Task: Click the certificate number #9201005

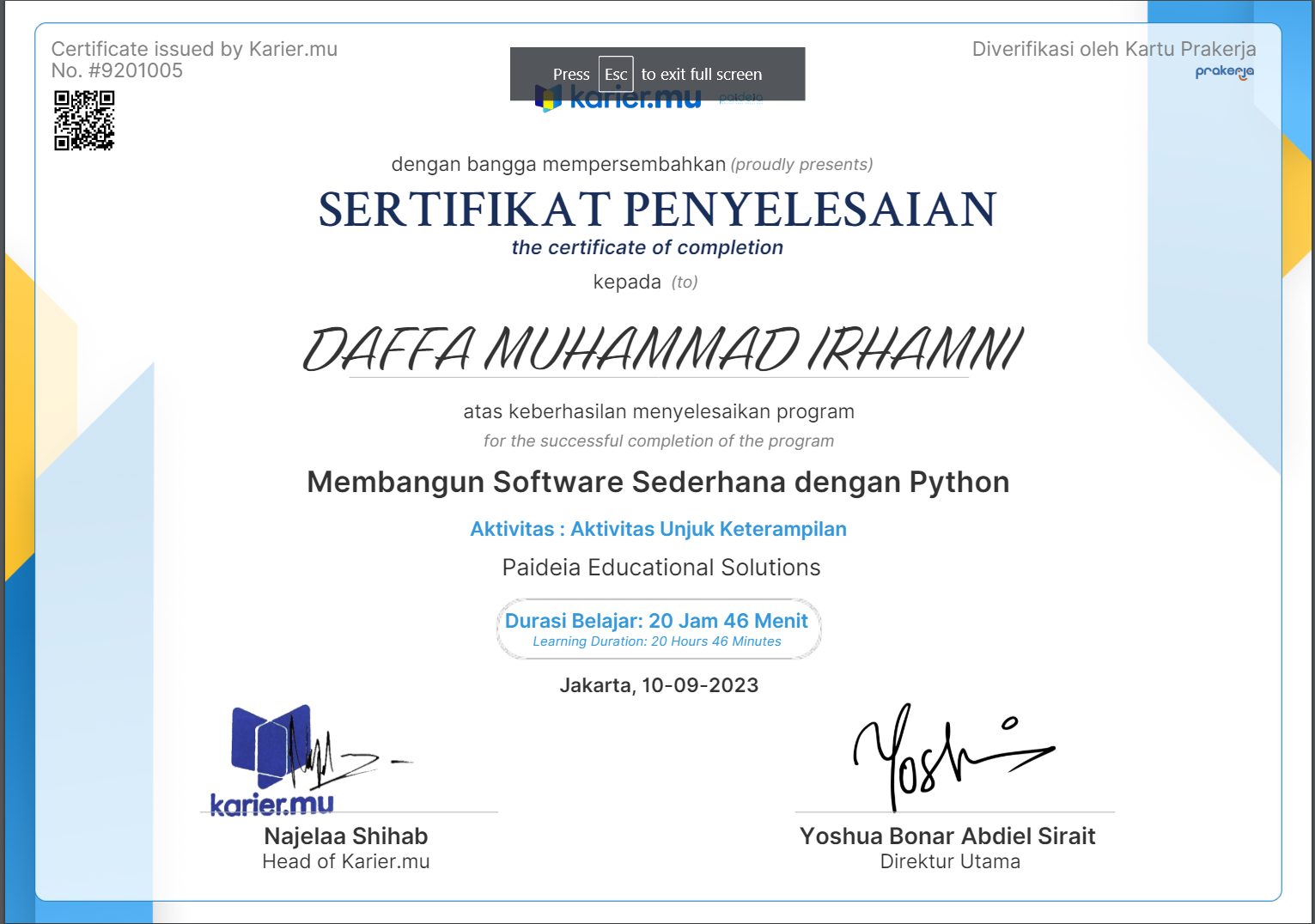Action: pyautogui.click(x=117, y=71)
